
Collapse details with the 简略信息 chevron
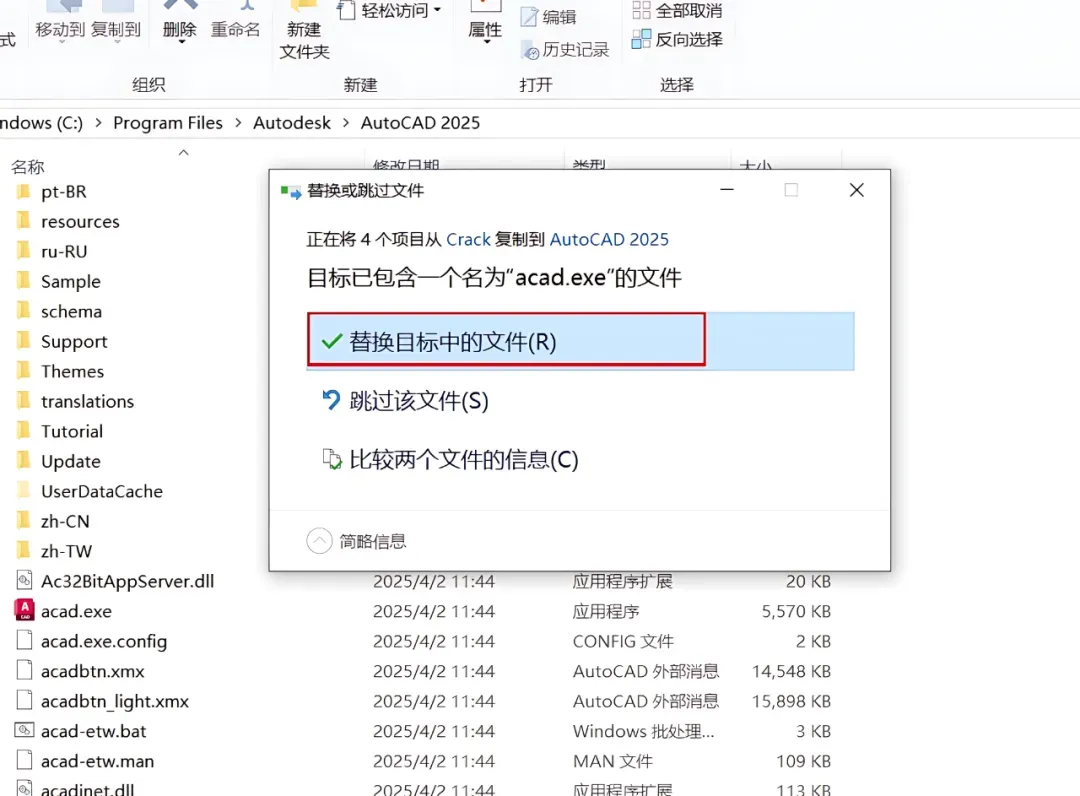click(x=320, y=541)
